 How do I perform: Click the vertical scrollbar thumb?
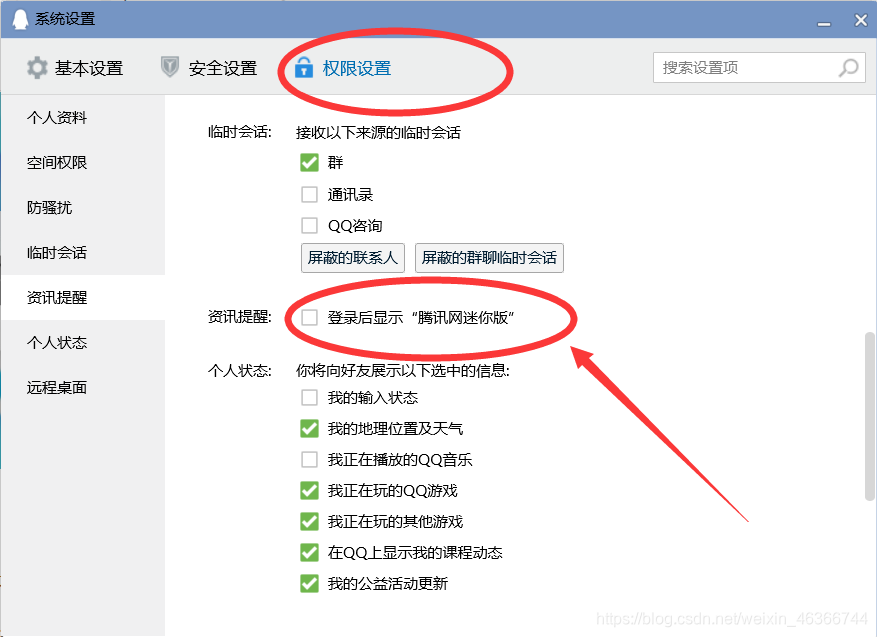[869, 417]
